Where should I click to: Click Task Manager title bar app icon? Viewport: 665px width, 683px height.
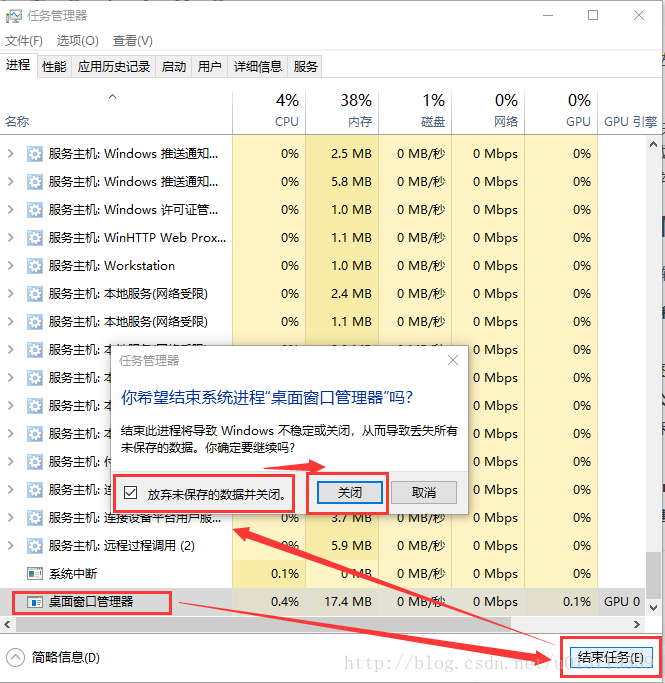[x=14, y=16]
